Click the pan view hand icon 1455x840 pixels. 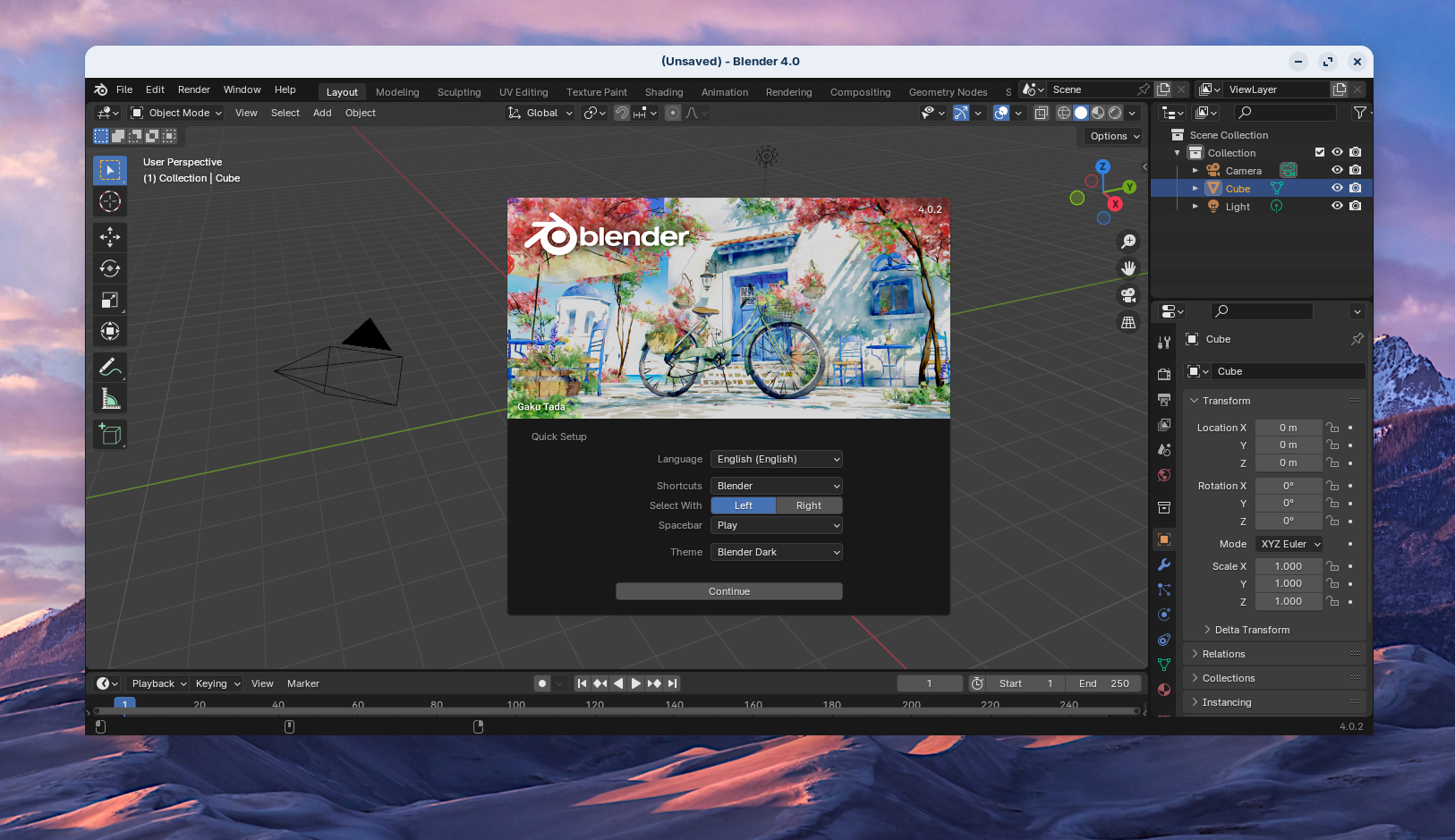1128,268
